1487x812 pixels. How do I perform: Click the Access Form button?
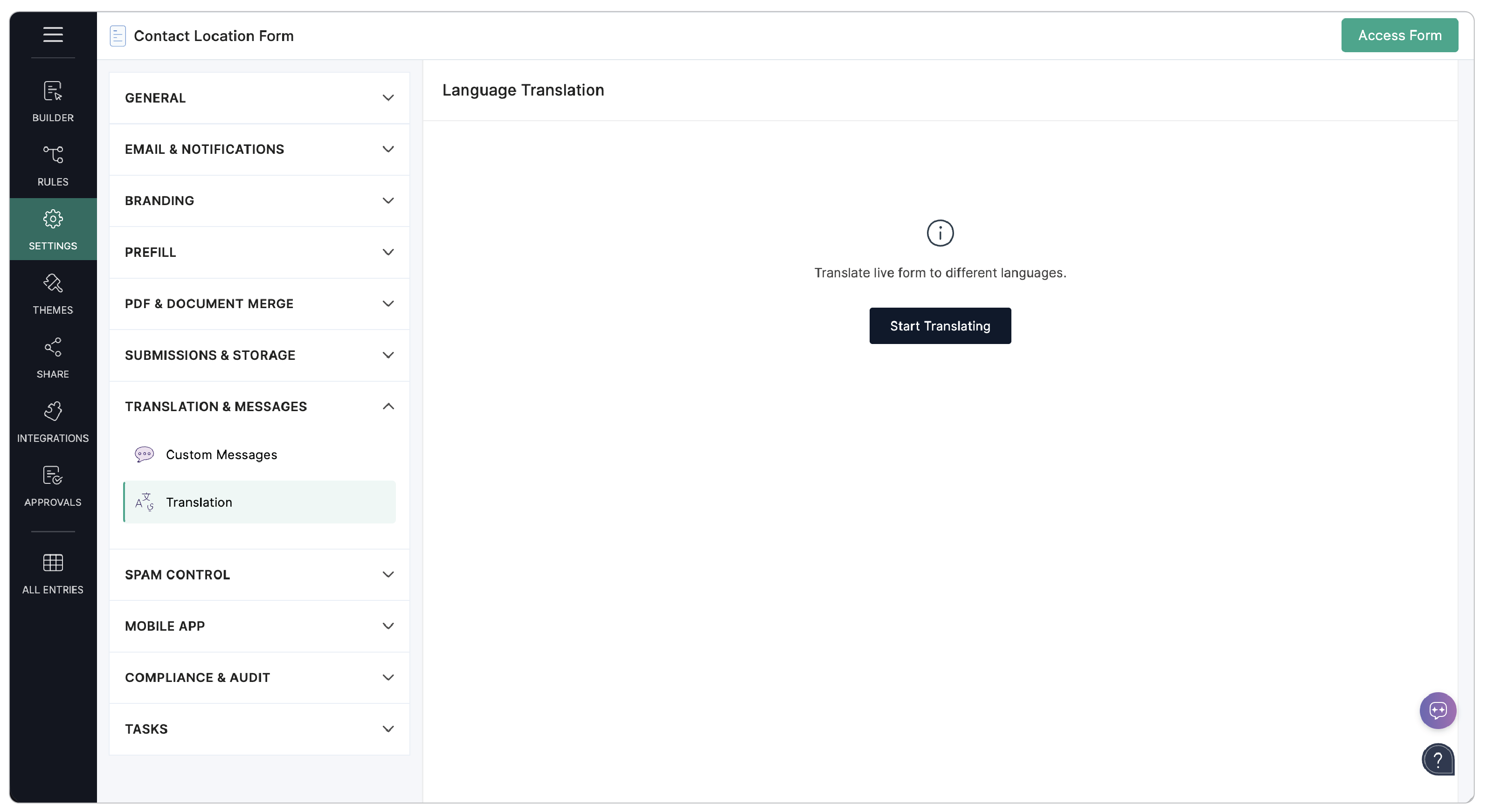[x=1399, y=35]
